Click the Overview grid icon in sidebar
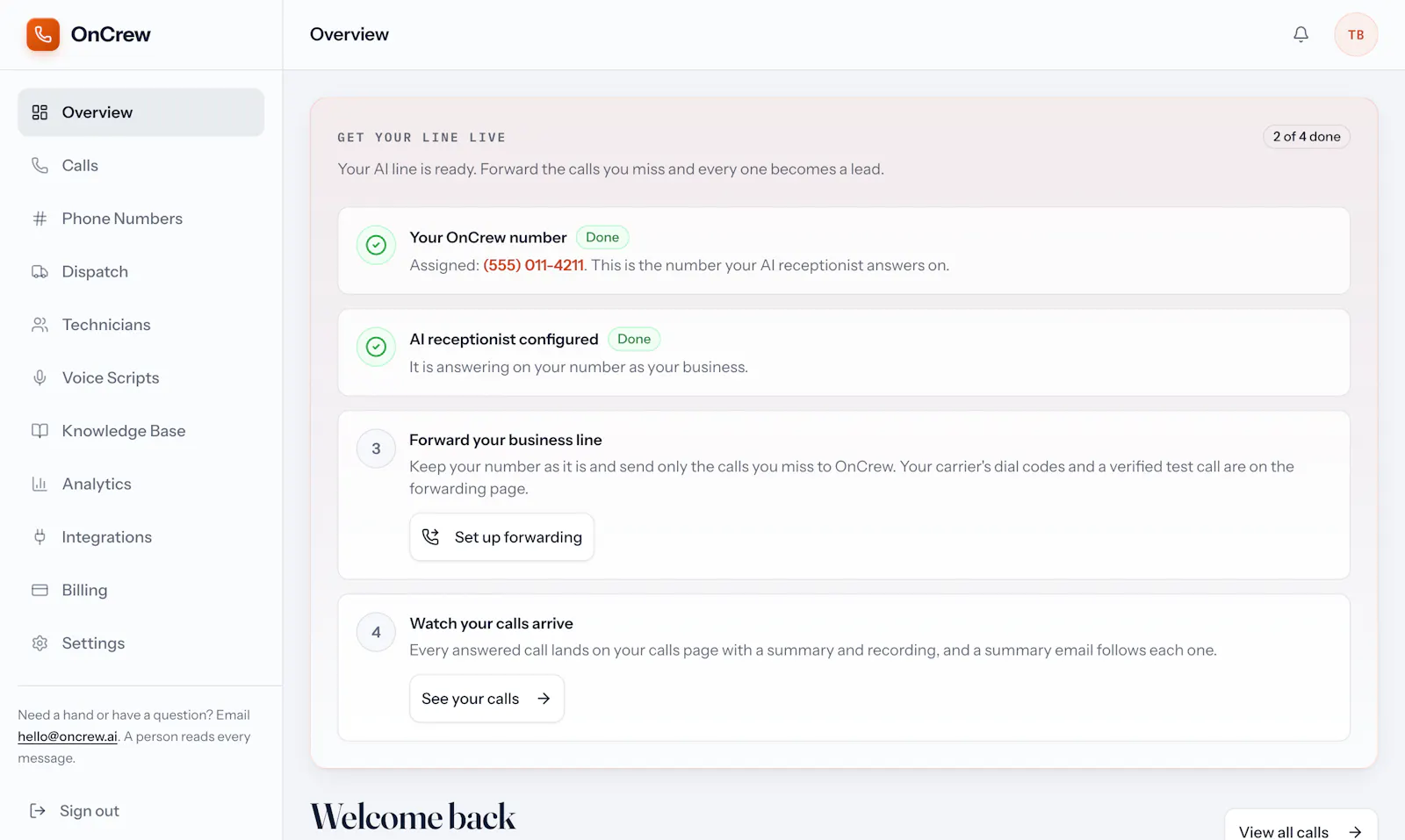This screenshot has height=840, width=1405. pyautogui.click(x=40, y=112)
